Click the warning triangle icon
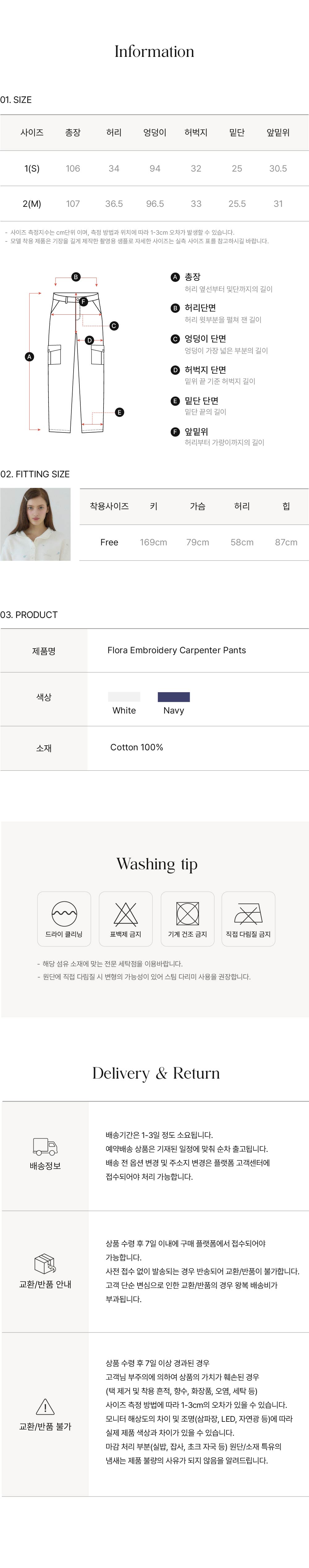309x1568 pixels. [x=45, y=1406]
